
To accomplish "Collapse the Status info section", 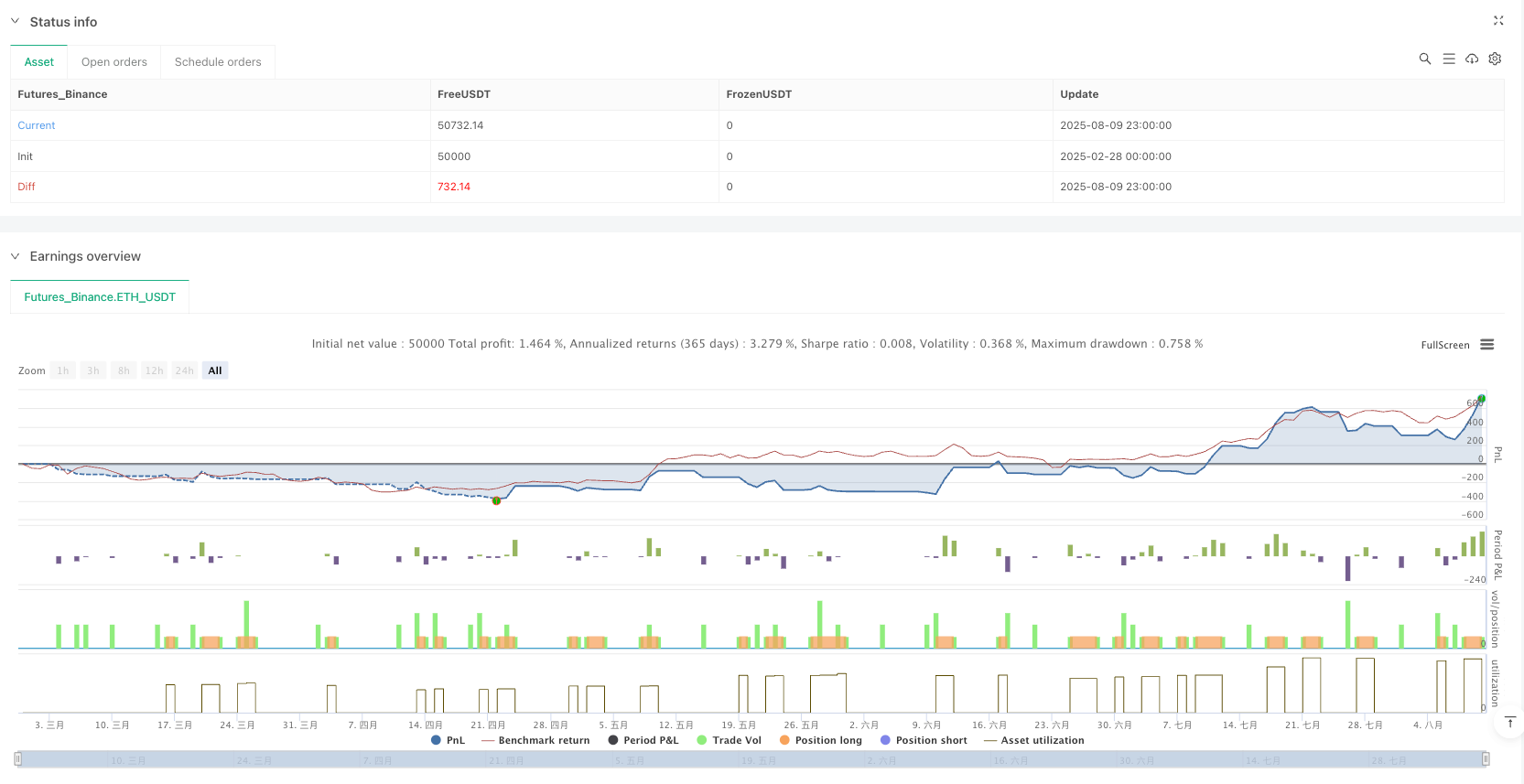I will coord(15,21).
